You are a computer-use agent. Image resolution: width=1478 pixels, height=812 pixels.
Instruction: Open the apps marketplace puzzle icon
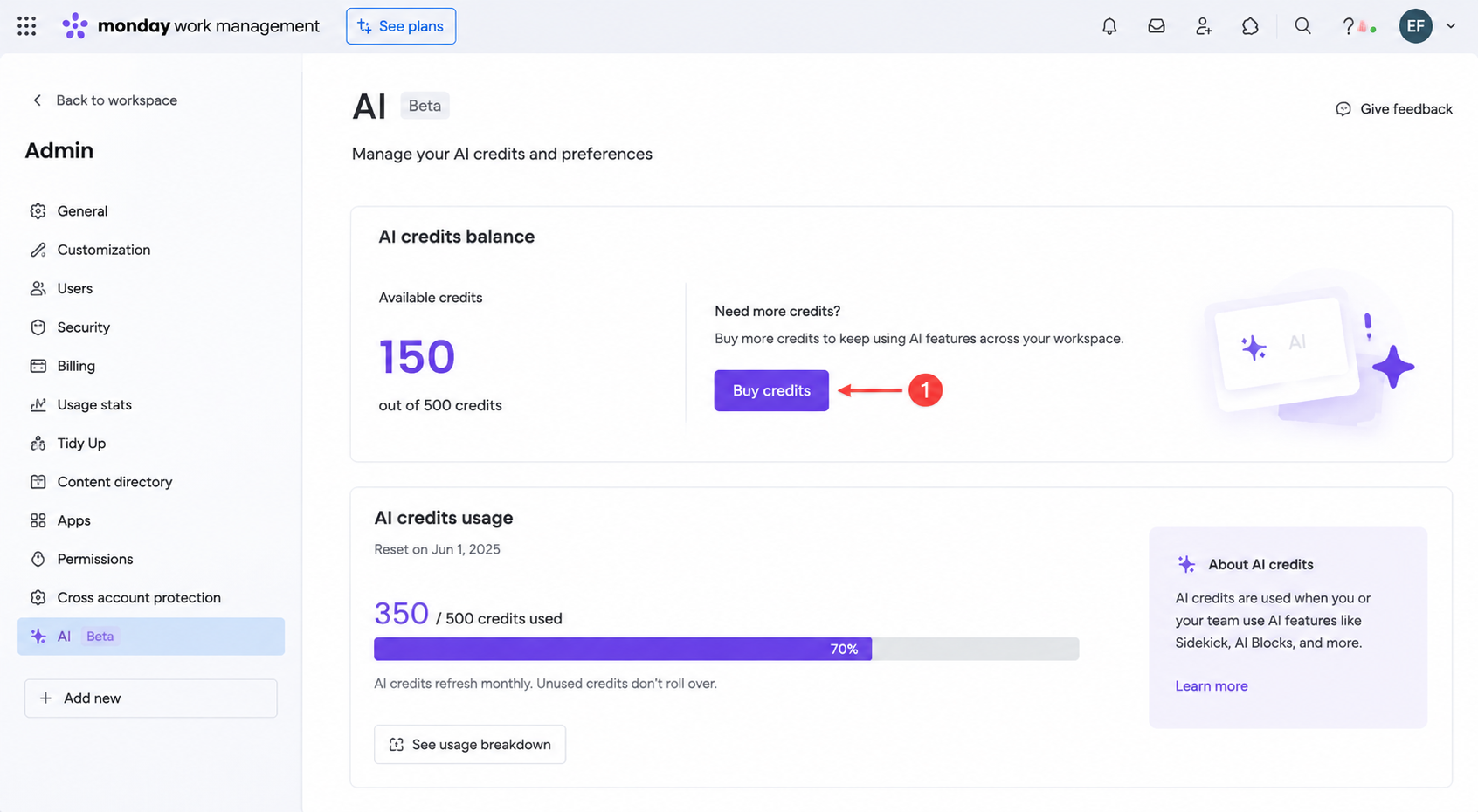tap(1250, 26)
